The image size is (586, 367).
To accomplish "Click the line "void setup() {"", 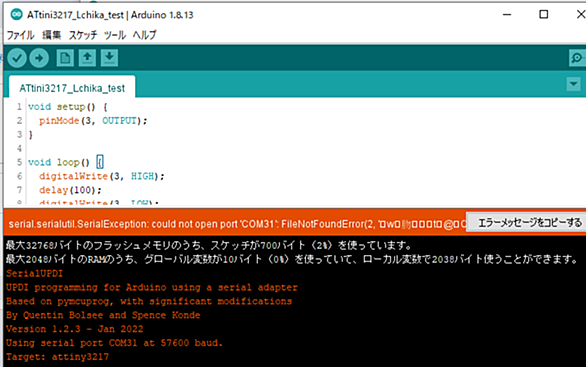I will click(68, 107).
